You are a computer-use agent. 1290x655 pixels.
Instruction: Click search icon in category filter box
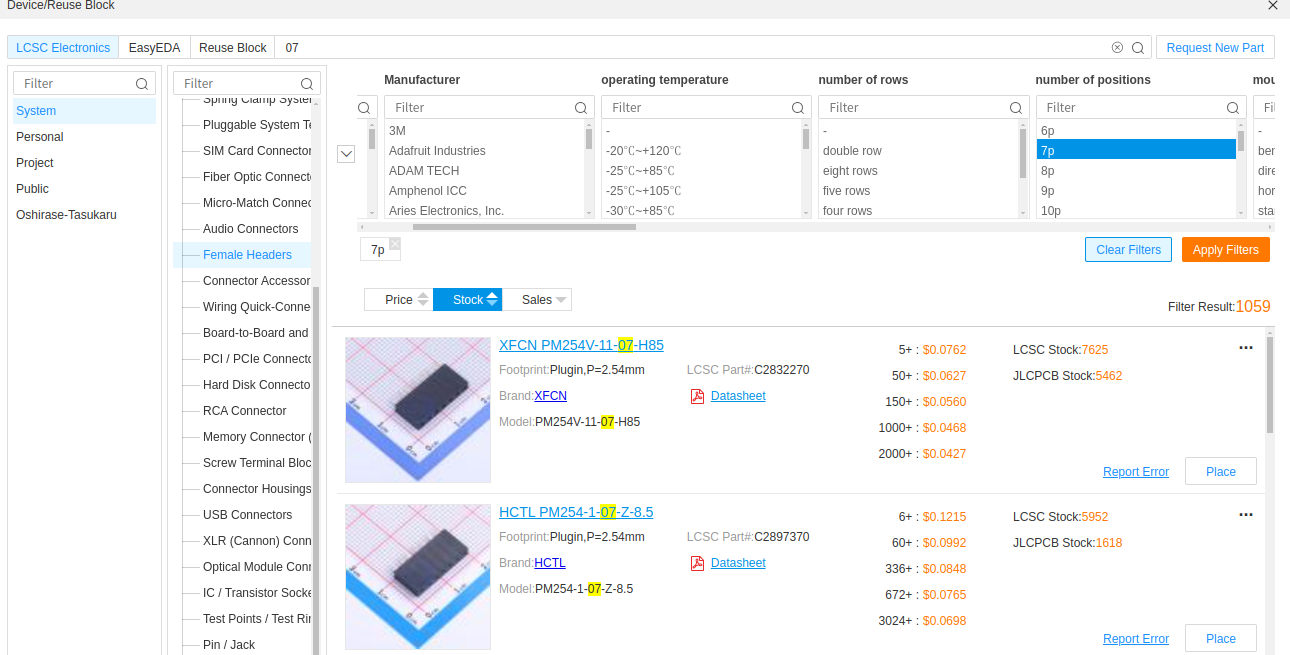coord(308,84)
